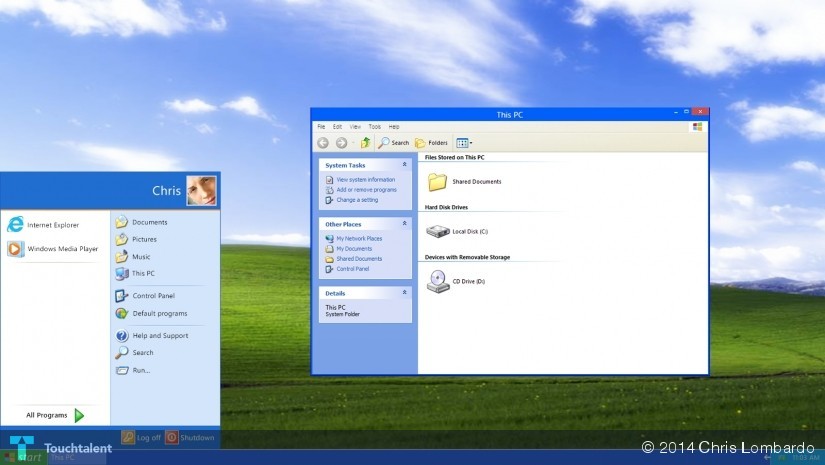This screenshot has height=465, width=825.
Task: Open Internet Explorer from Start menu
Action: [43, 225]
